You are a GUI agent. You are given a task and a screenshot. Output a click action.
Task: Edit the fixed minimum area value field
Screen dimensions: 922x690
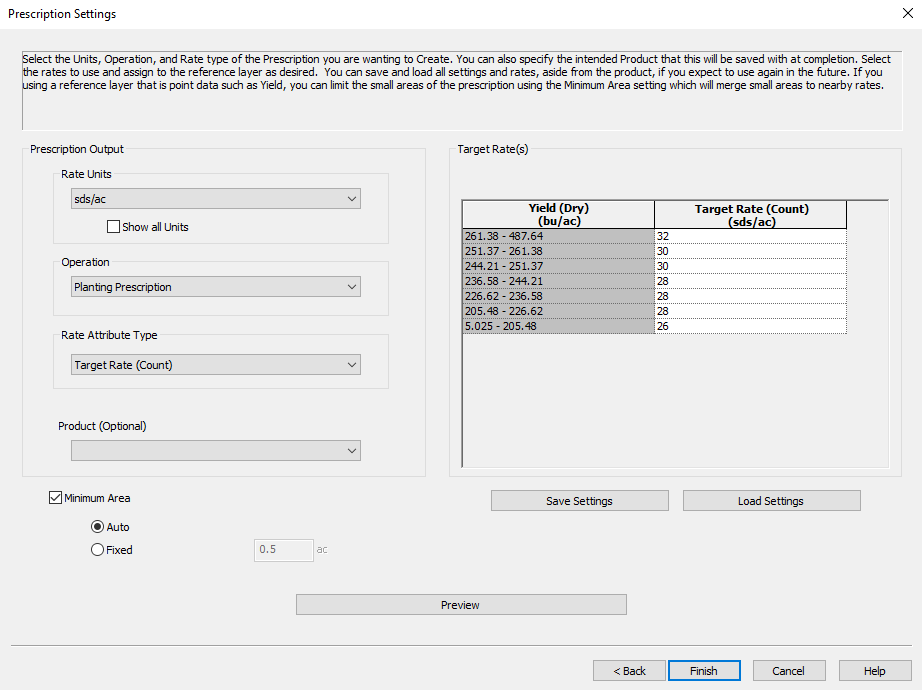point(283,549)
